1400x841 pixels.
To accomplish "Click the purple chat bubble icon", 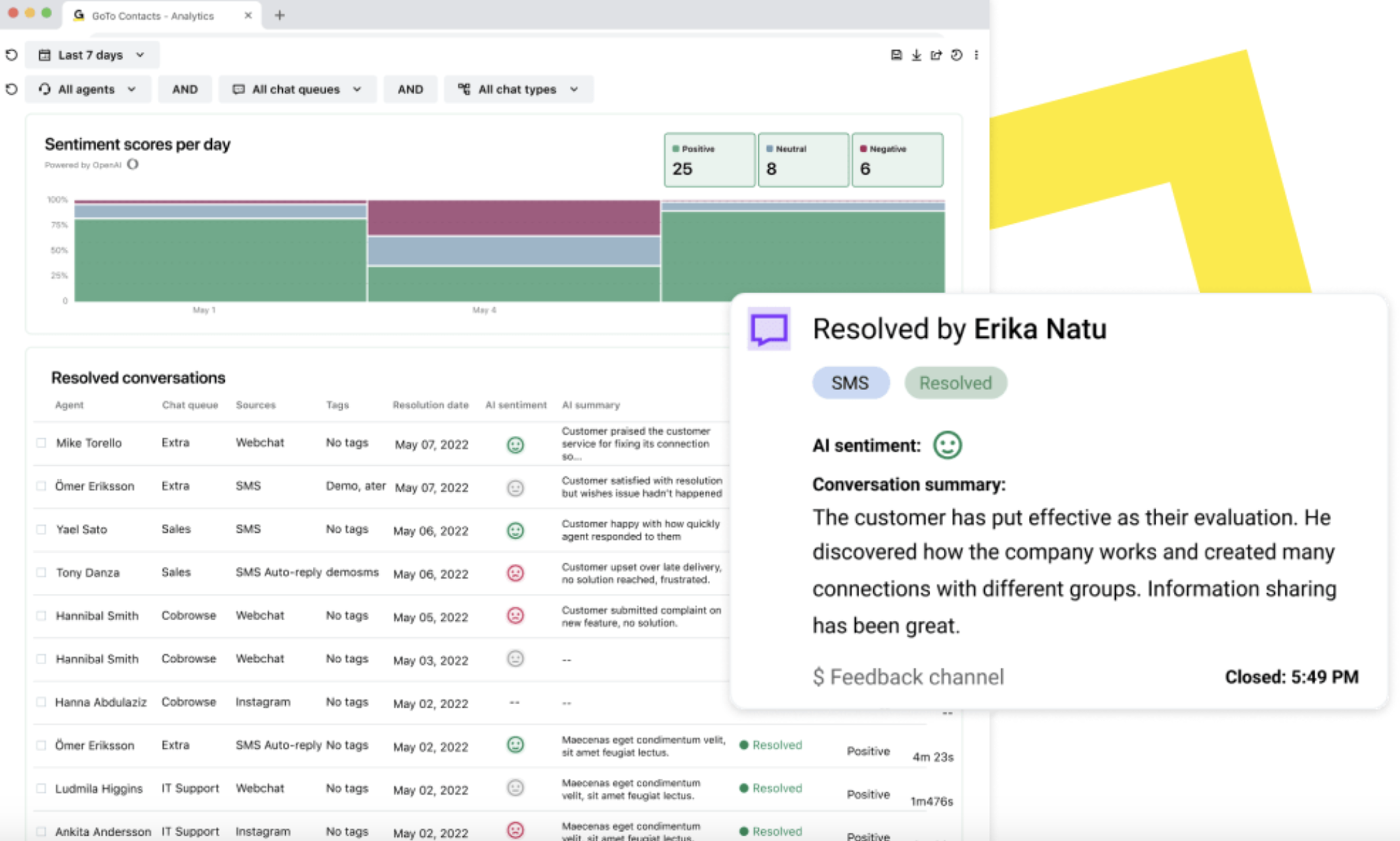I will [x=768, y=330].
